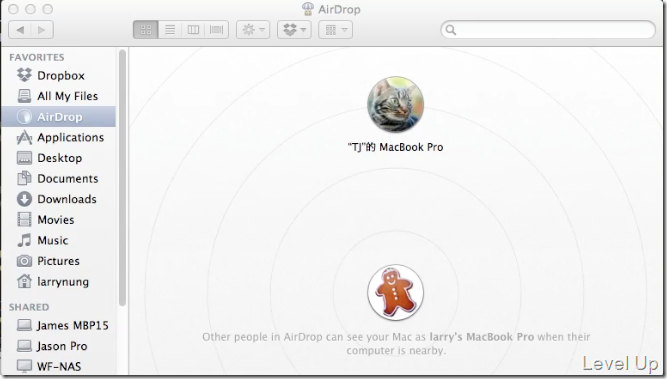Click the SHARED section header
This screenshot has width=667, height=379.
pyautogui.click(x=29, y=307)
